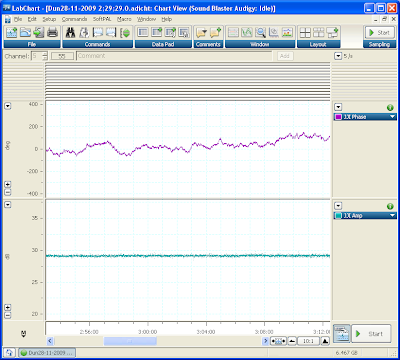Open the Setup menu
The height and width of the screenshot is (360, 400).
49,19
